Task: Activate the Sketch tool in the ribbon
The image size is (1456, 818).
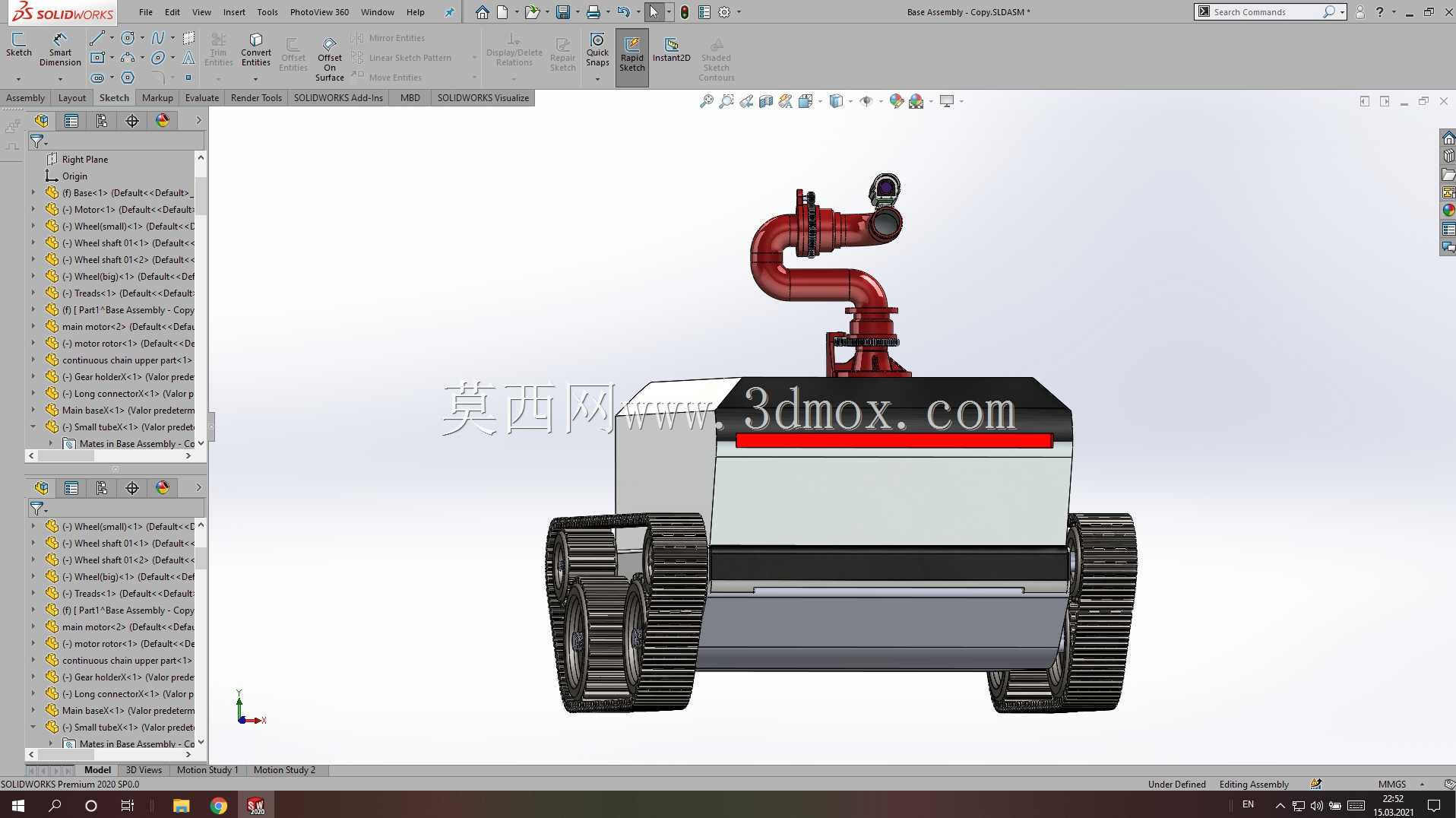Action: point(18,45)
